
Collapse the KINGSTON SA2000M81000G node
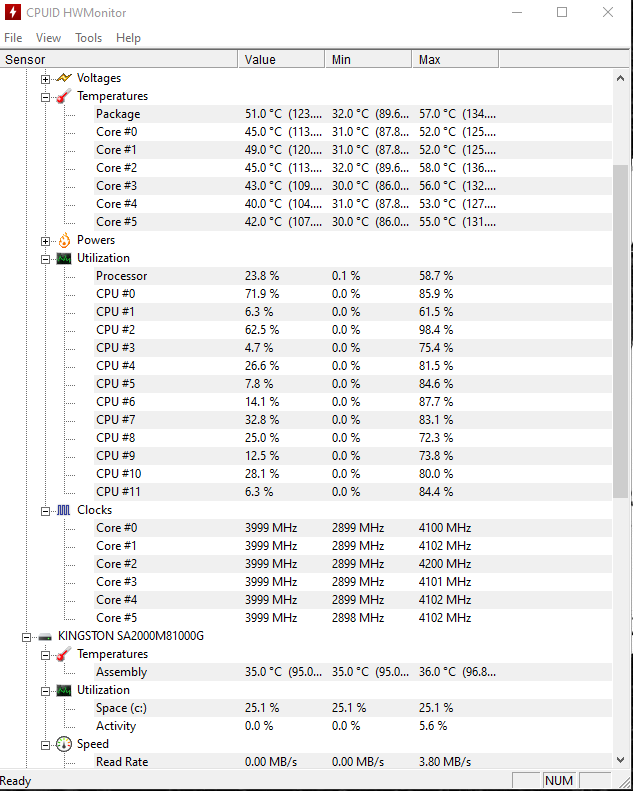(x=26, y=636)
